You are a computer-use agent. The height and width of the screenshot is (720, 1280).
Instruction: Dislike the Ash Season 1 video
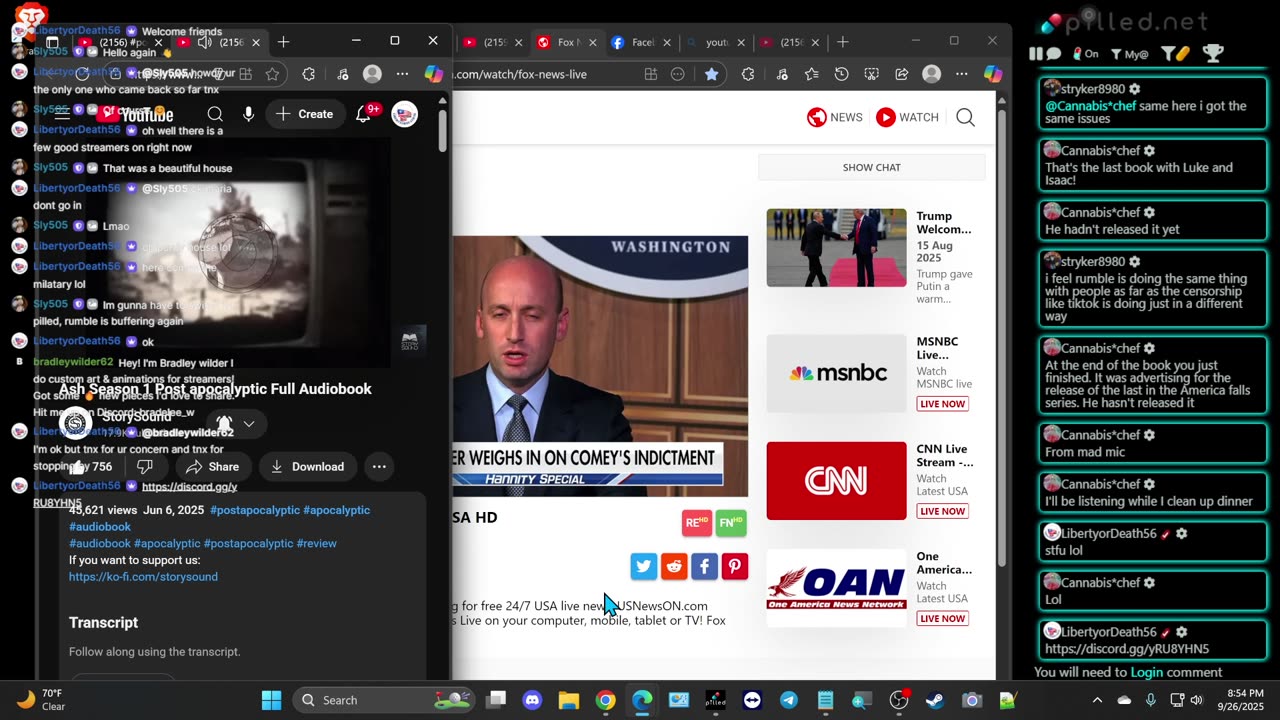point(144,467)
